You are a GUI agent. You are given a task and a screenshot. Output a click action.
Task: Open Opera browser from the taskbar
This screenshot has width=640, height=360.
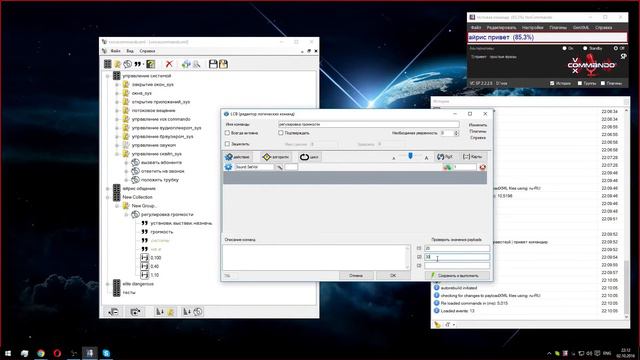[57, 353]
